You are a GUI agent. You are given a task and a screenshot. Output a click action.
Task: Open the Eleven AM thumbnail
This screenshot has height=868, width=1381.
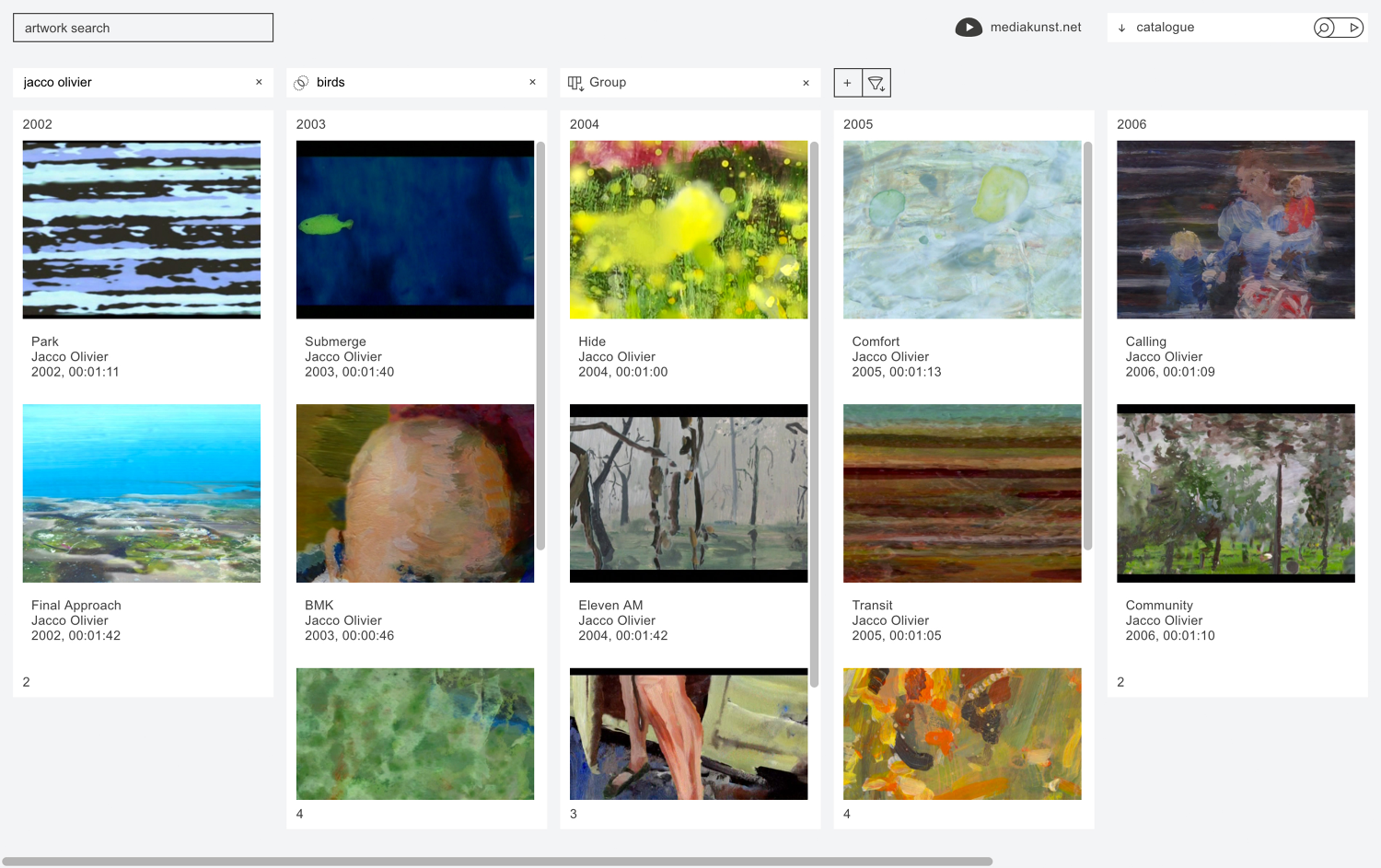click(689, 493)
